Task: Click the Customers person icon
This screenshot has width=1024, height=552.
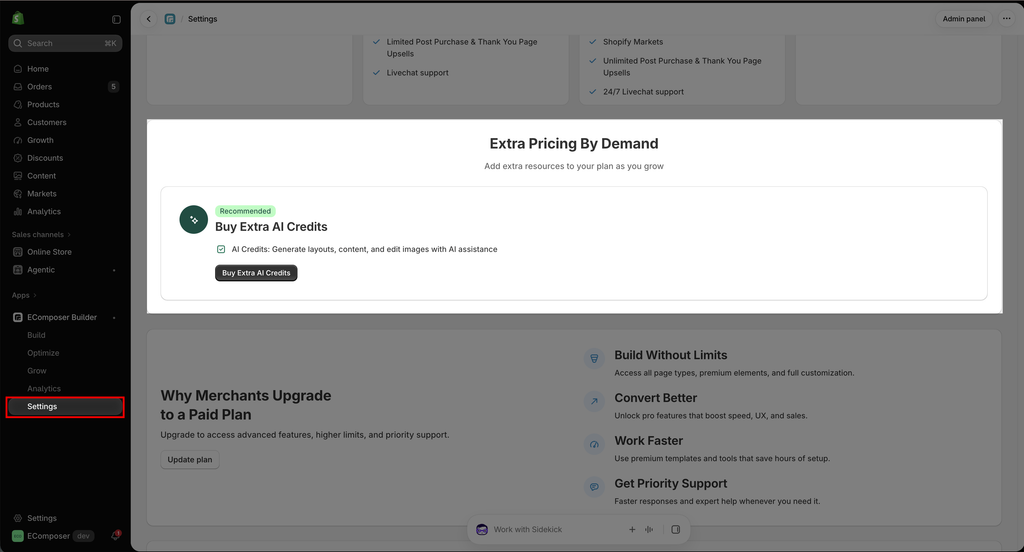Action: point(18,122)
